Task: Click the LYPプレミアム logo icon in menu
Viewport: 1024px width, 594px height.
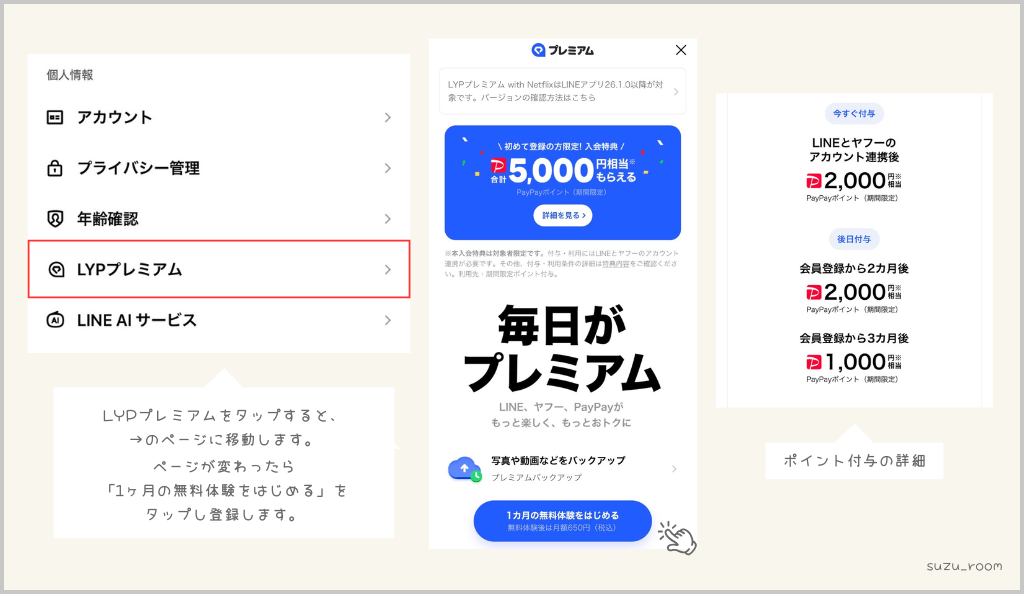Action: click(56, 270)
